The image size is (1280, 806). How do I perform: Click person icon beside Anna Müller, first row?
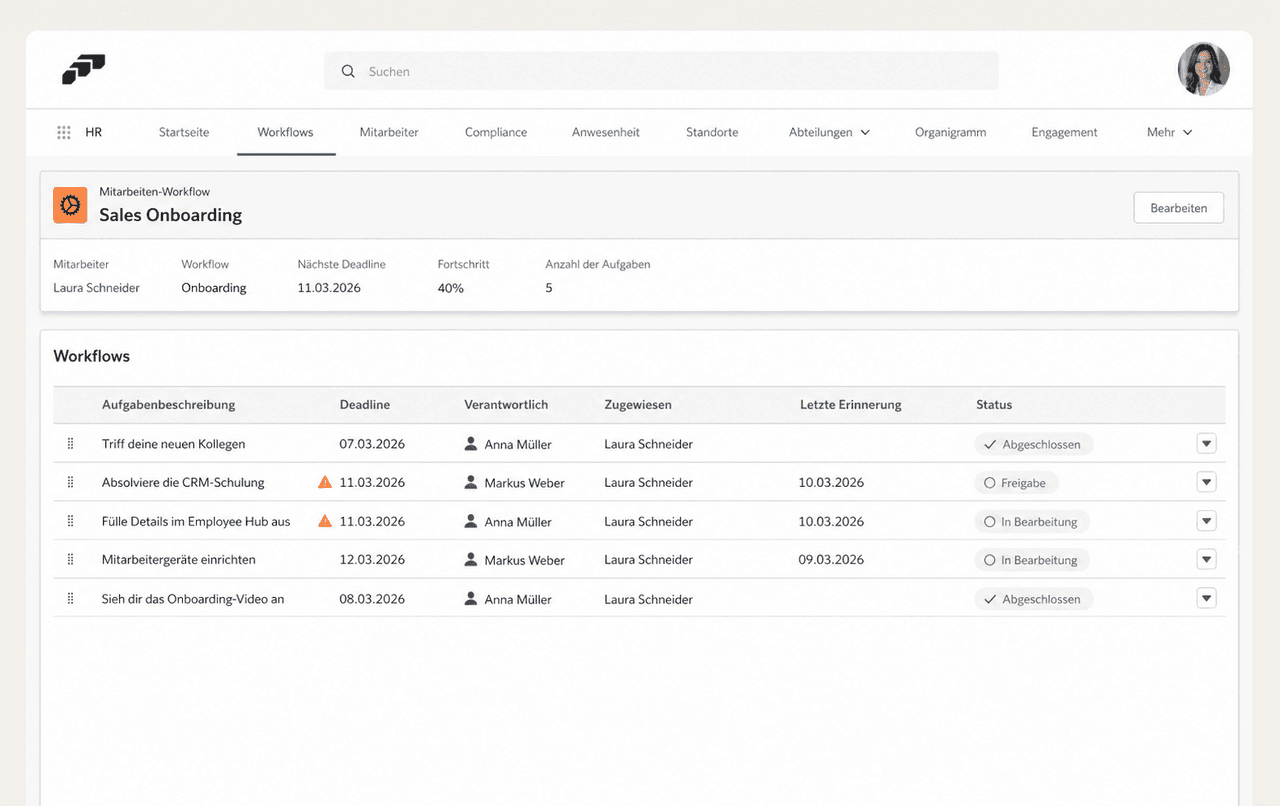click(471, 444)
